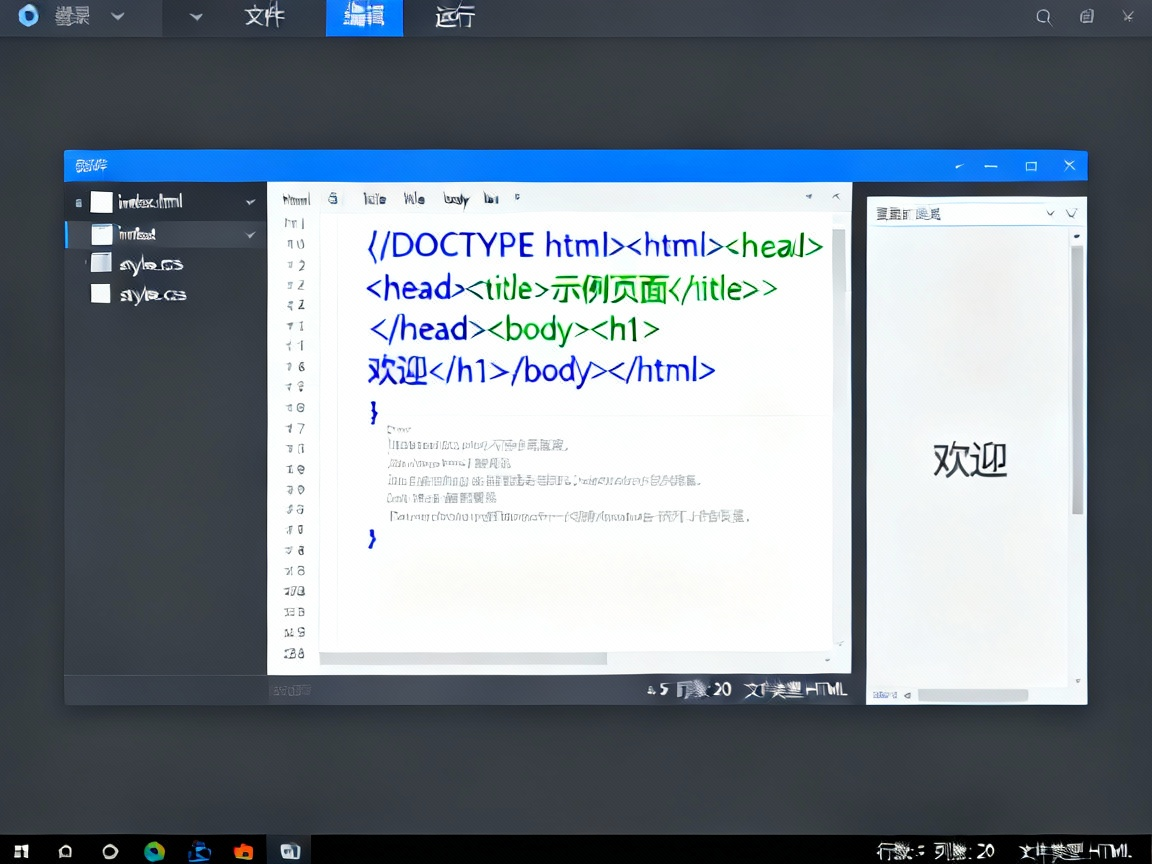This screenshot has height=864, width=1152.
Task: Open the 运行 menu
Action: pos(455,17)
